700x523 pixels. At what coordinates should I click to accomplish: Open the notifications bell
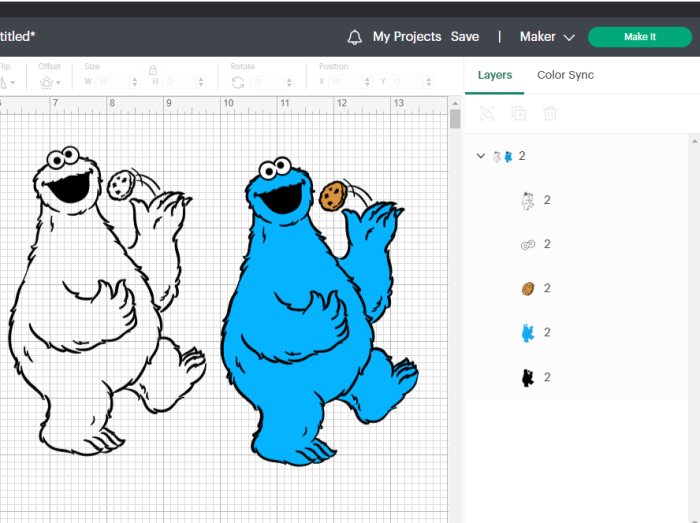tap(354, 37)
